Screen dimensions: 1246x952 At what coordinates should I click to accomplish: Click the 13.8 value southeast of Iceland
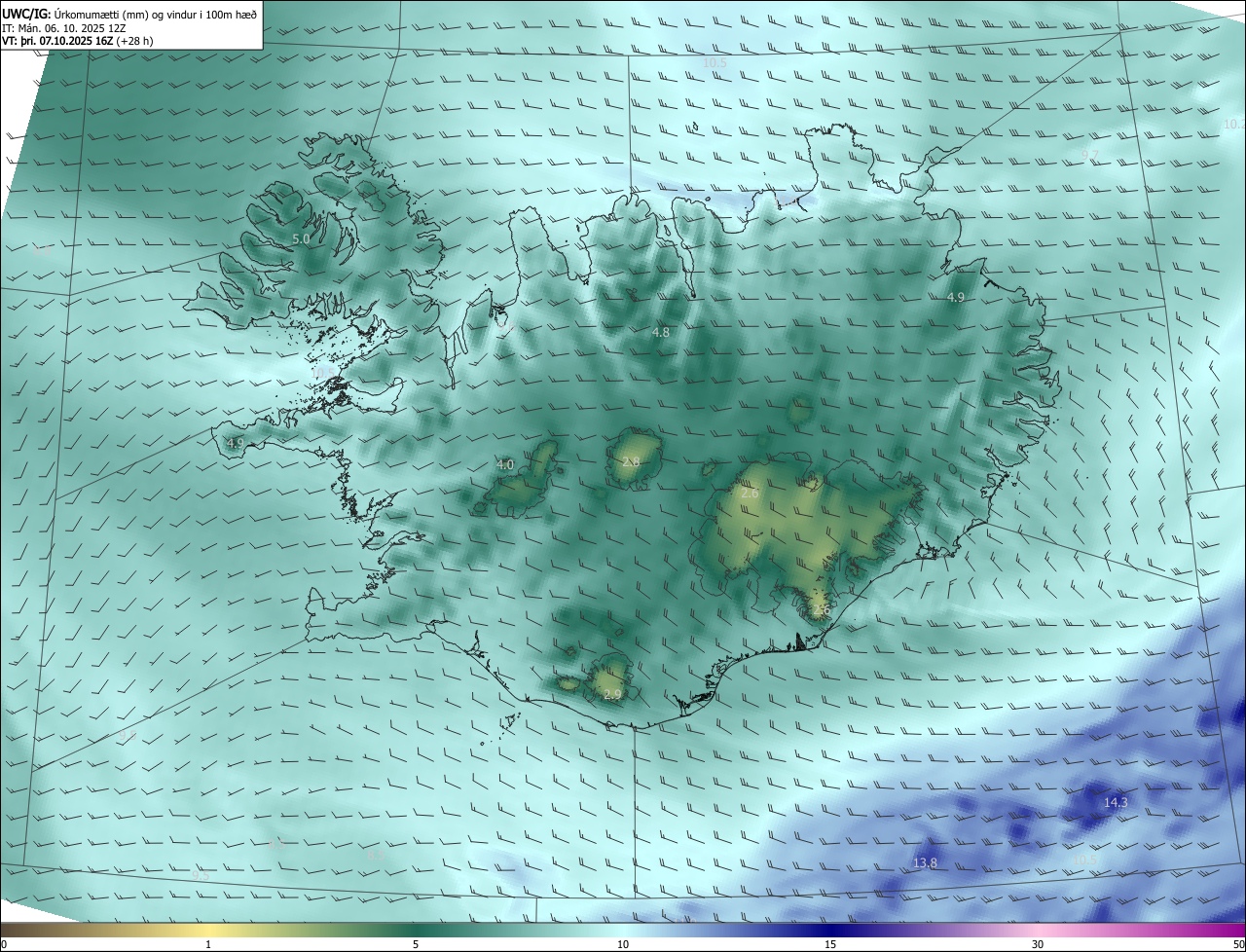click(x=925, y=862)
